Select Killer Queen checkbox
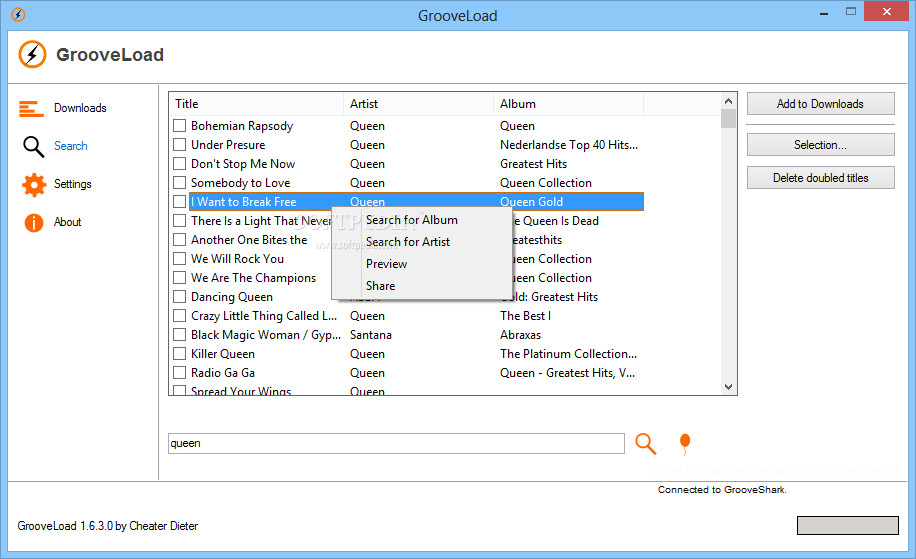 coord(180,353)
